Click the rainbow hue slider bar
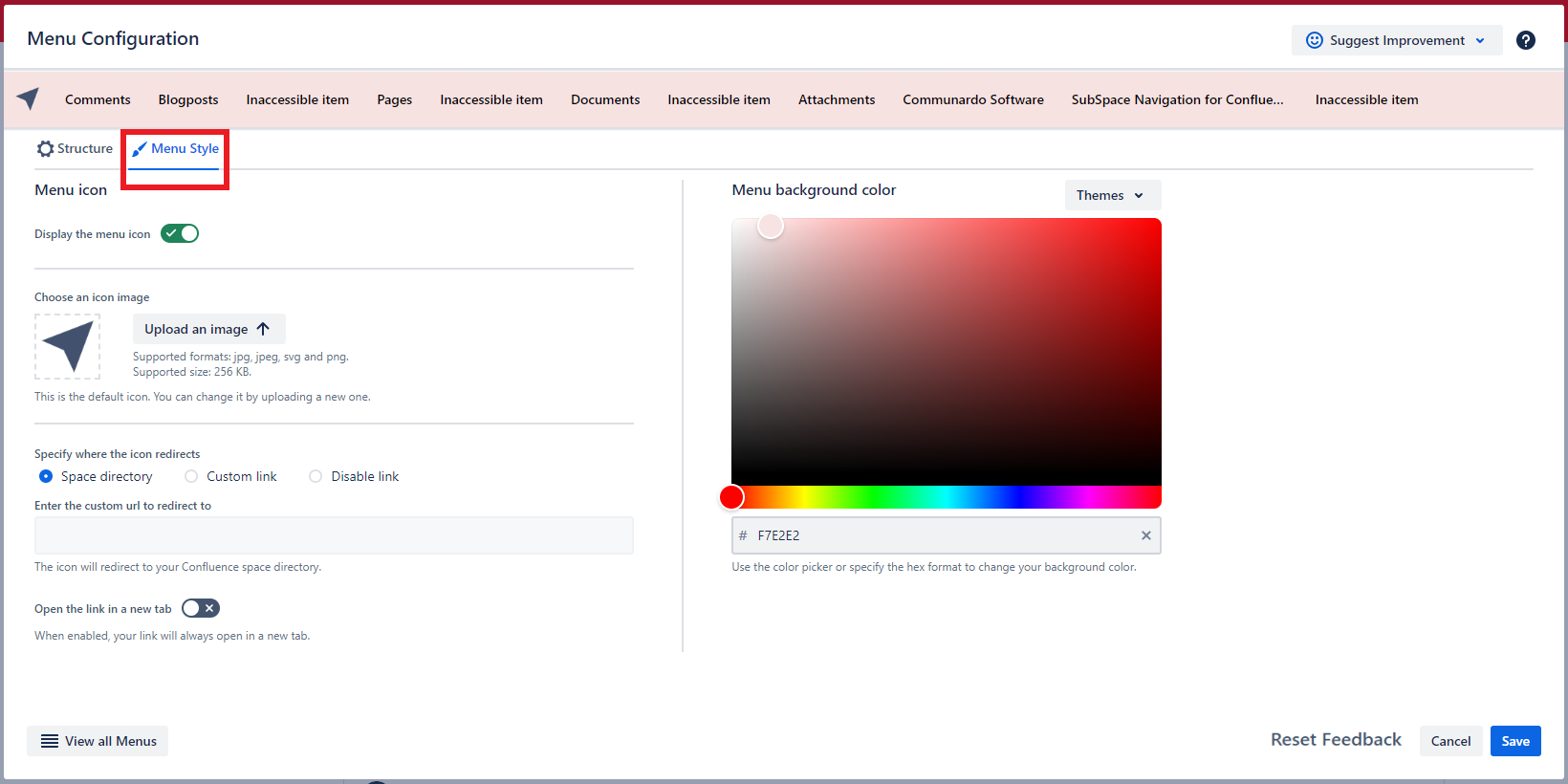Viewport: 1568px width, 784px height. point(947,497)
